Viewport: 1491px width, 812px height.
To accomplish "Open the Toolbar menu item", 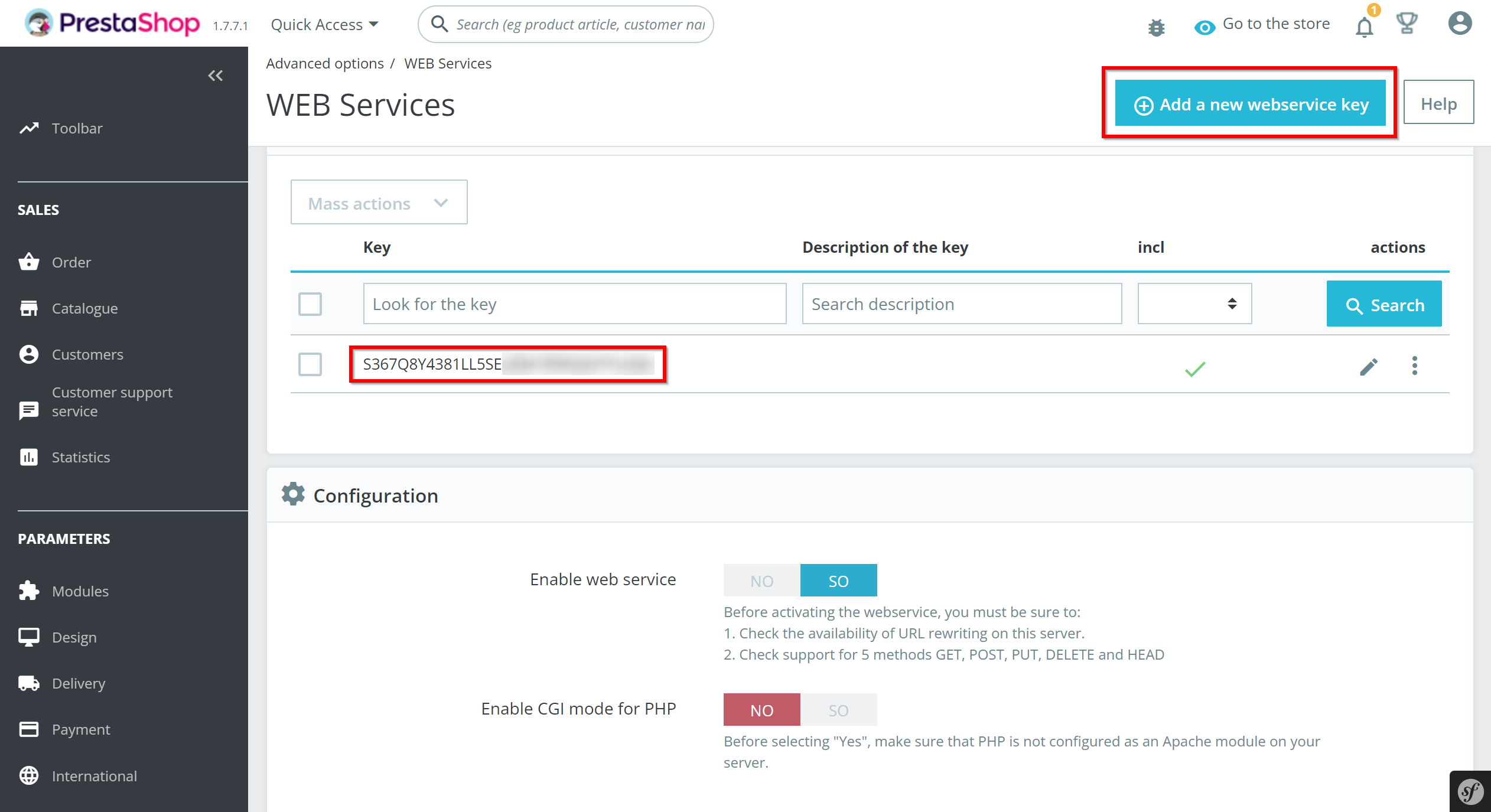I will [x=77, y=128].
